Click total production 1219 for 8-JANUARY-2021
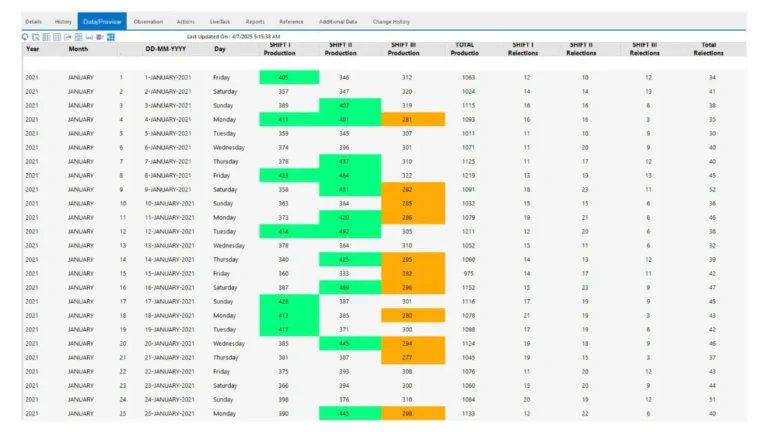 [468, 175]
